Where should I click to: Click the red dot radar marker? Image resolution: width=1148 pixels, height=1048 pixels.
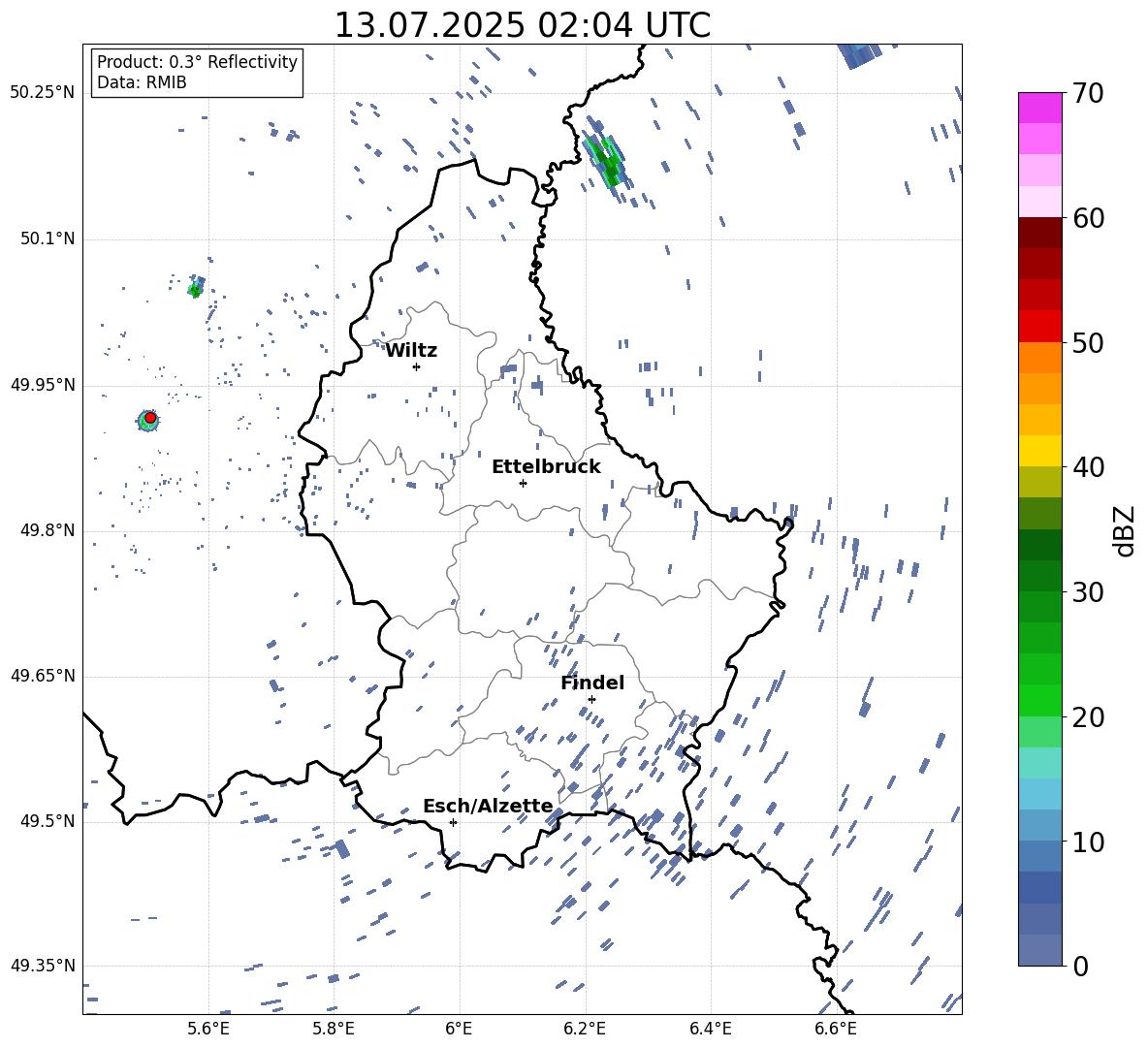[150, 418]
